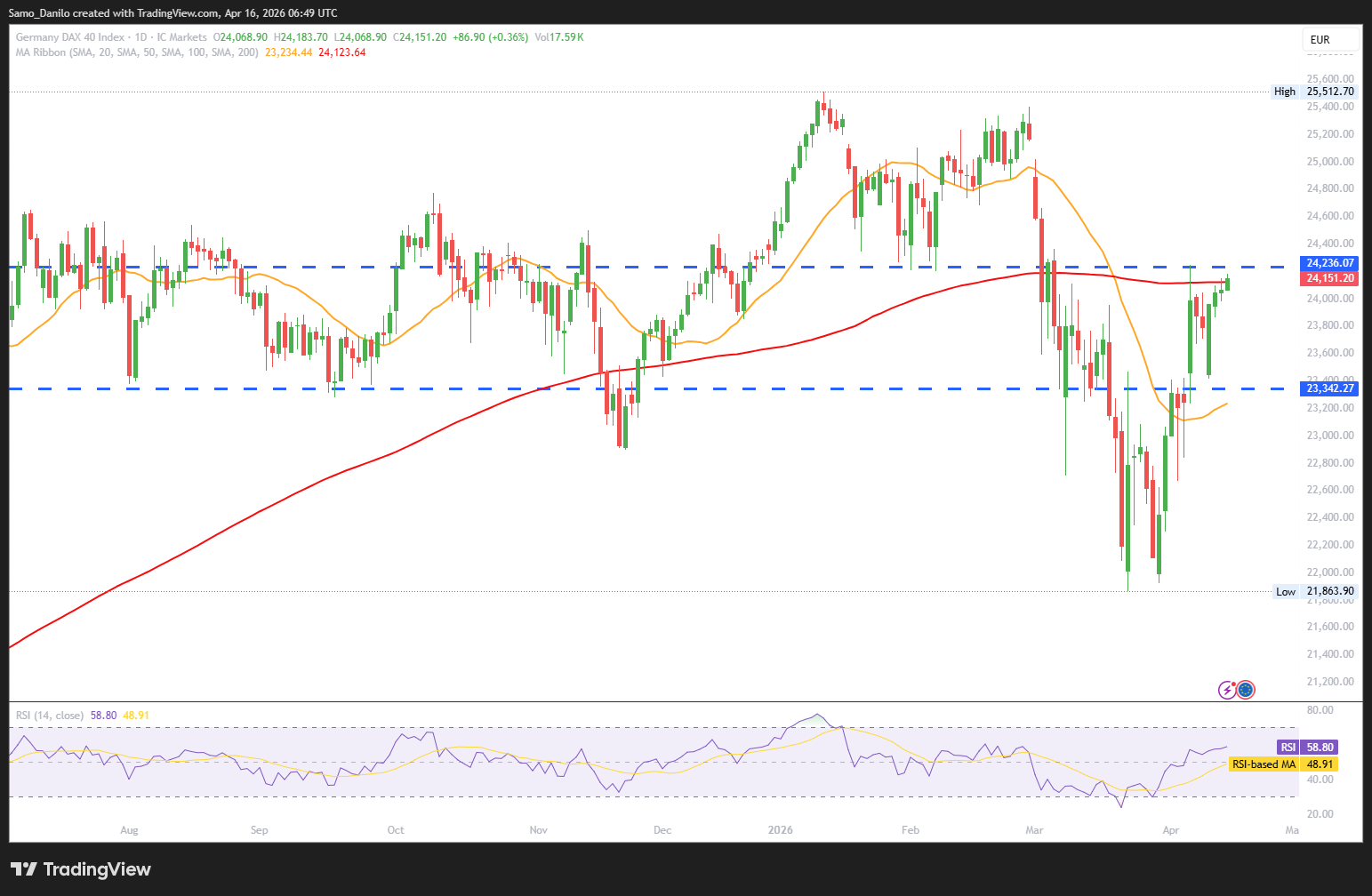Click the red 24,151.20 current price label
Screen dimensions: 1372x896
(1330, 278)
